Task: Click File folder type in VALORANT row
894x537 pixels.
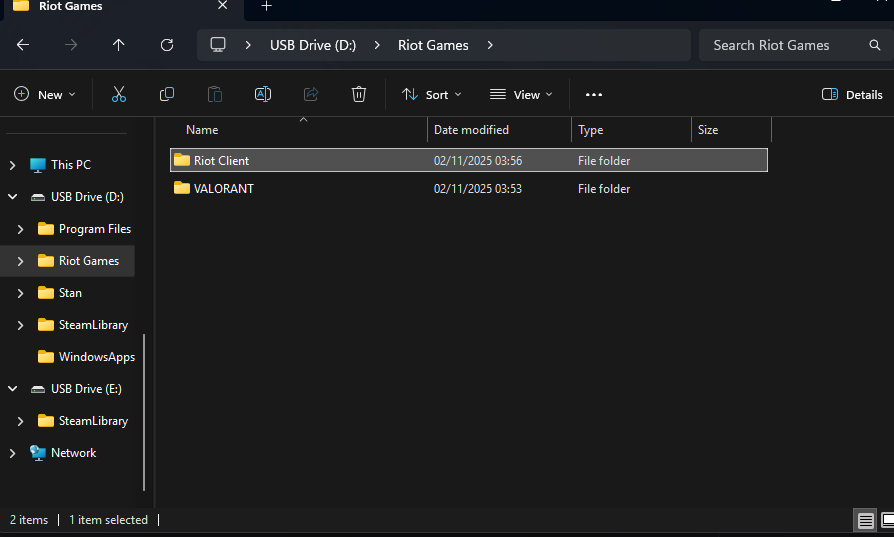Action: pos(604,189)
